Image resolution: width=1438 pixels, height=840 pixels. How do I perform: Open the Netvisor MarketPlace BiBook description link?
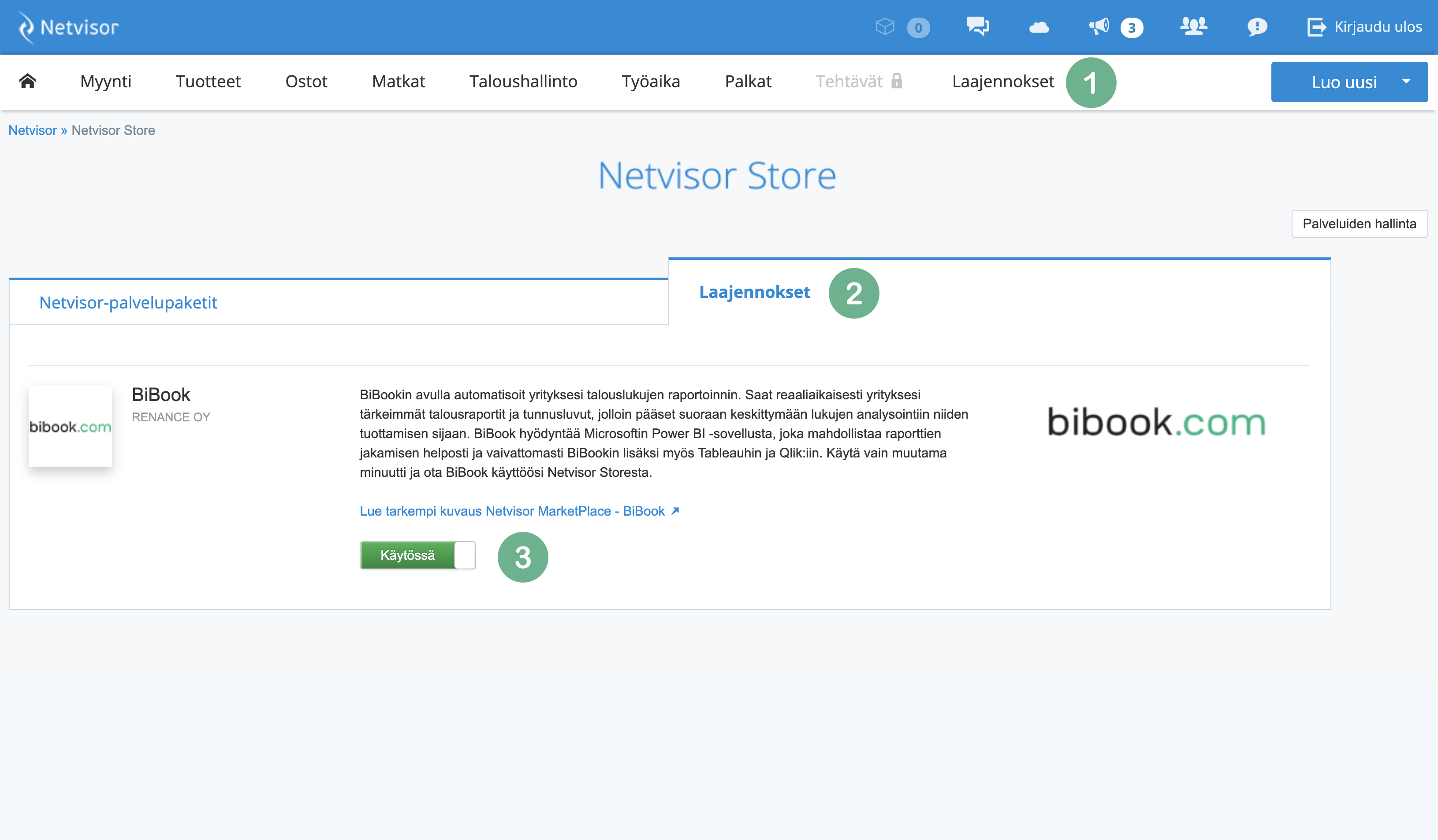coord(519,511)
